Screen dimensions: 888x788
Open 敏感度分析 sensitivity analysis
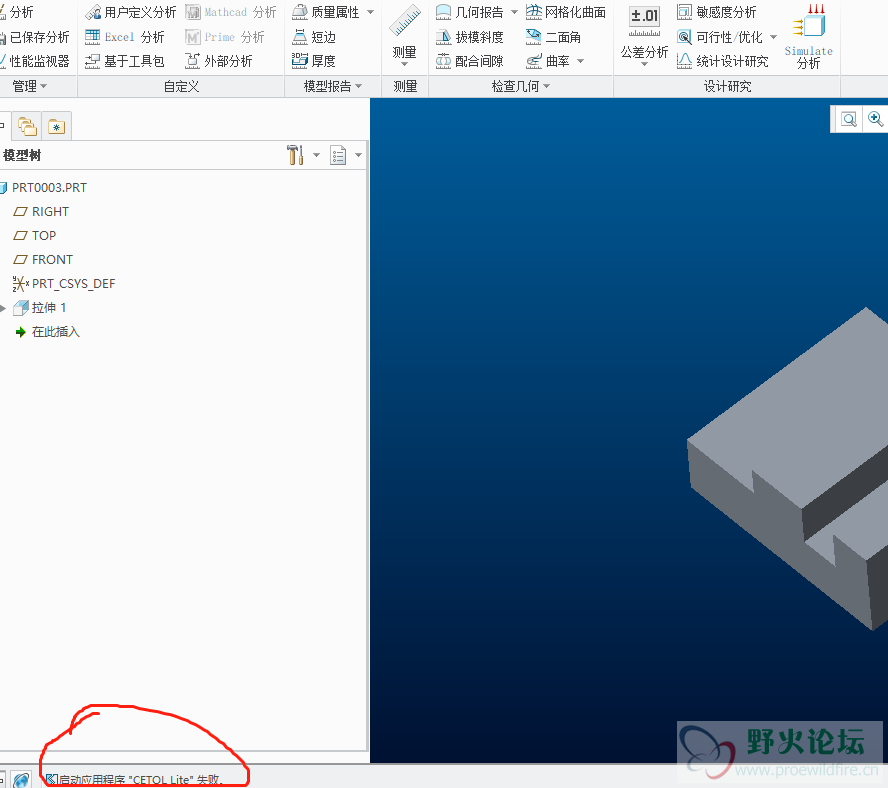click(717, 12)
